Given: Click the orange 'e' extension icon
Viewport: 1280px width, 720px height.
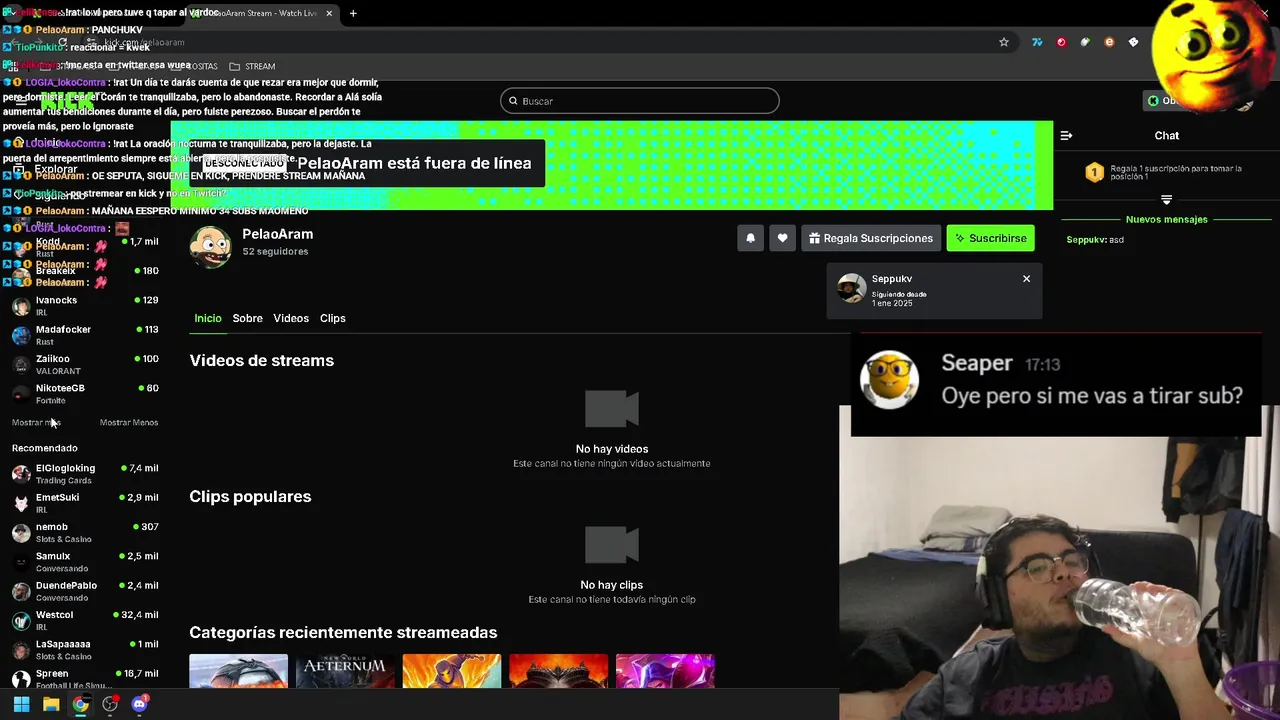Looking at the screenshot, I should (x=1109, y=42).
